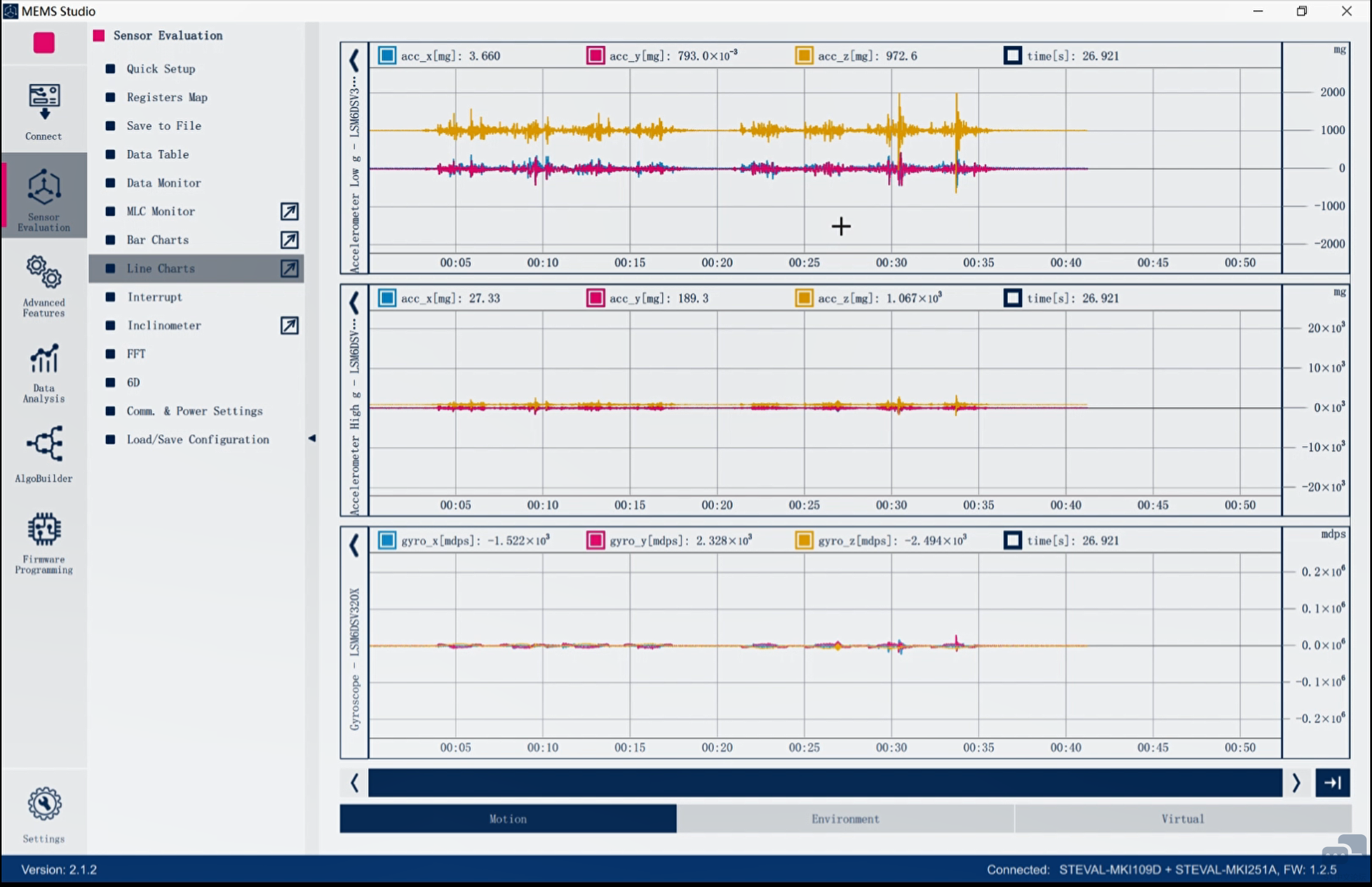Toggle acc_y series in High g chart
Screen dimensions: 1372x887
click(595, 298)
